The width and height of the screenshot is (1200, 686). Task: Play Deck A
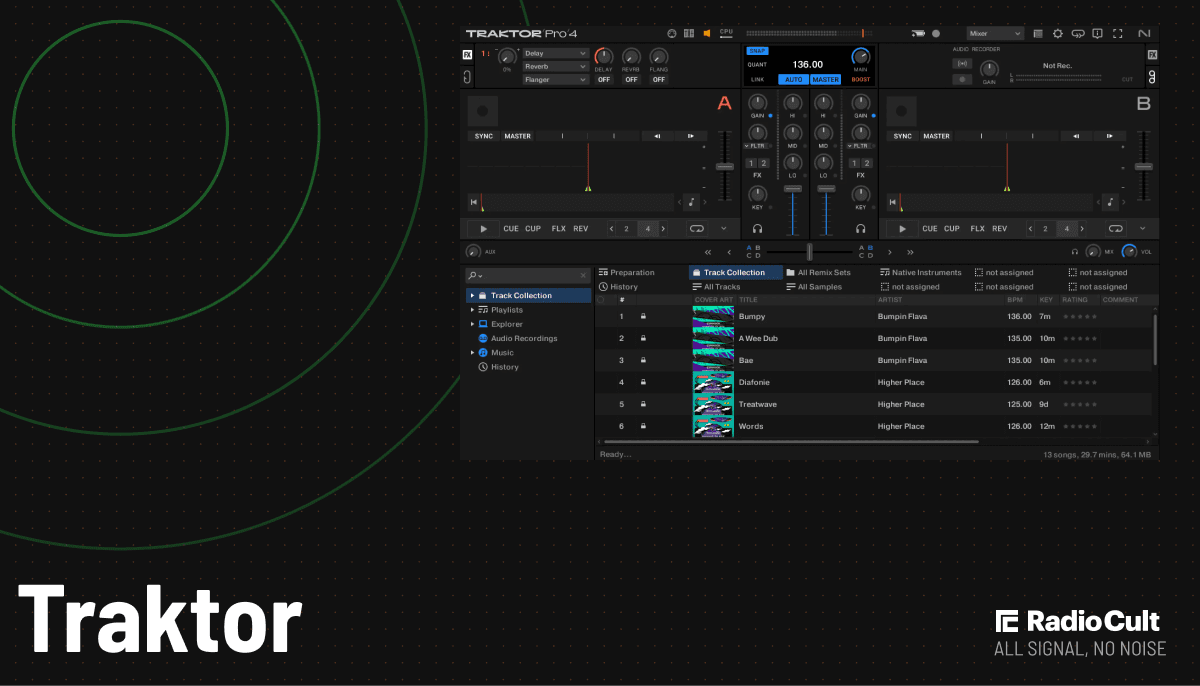tap(483, 229)
